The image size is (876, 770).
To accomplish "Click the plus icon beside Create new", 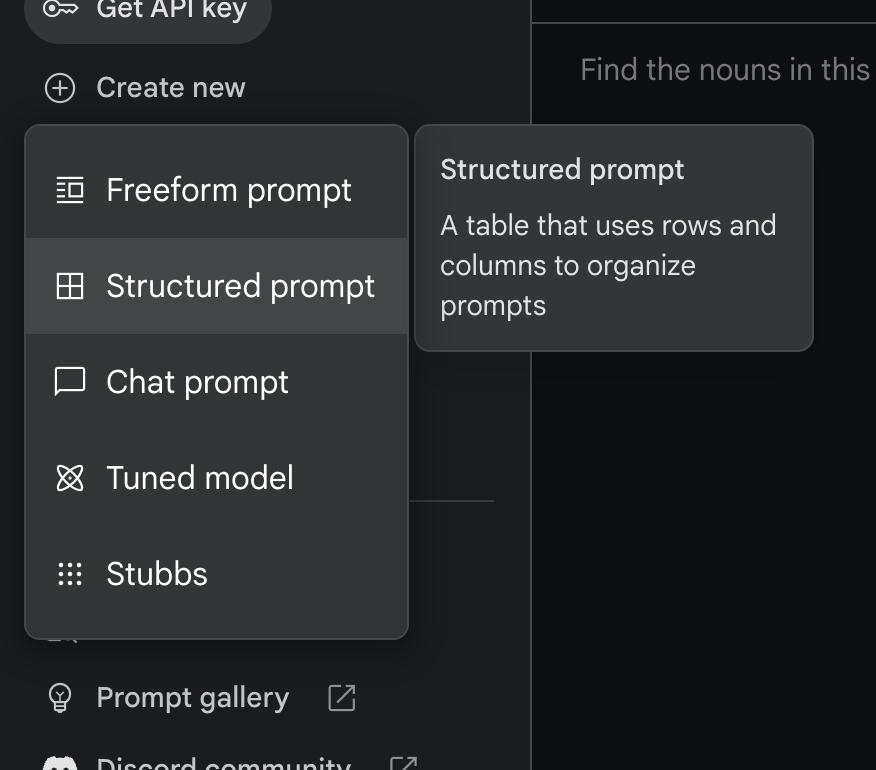I will (x=60, y=88).
